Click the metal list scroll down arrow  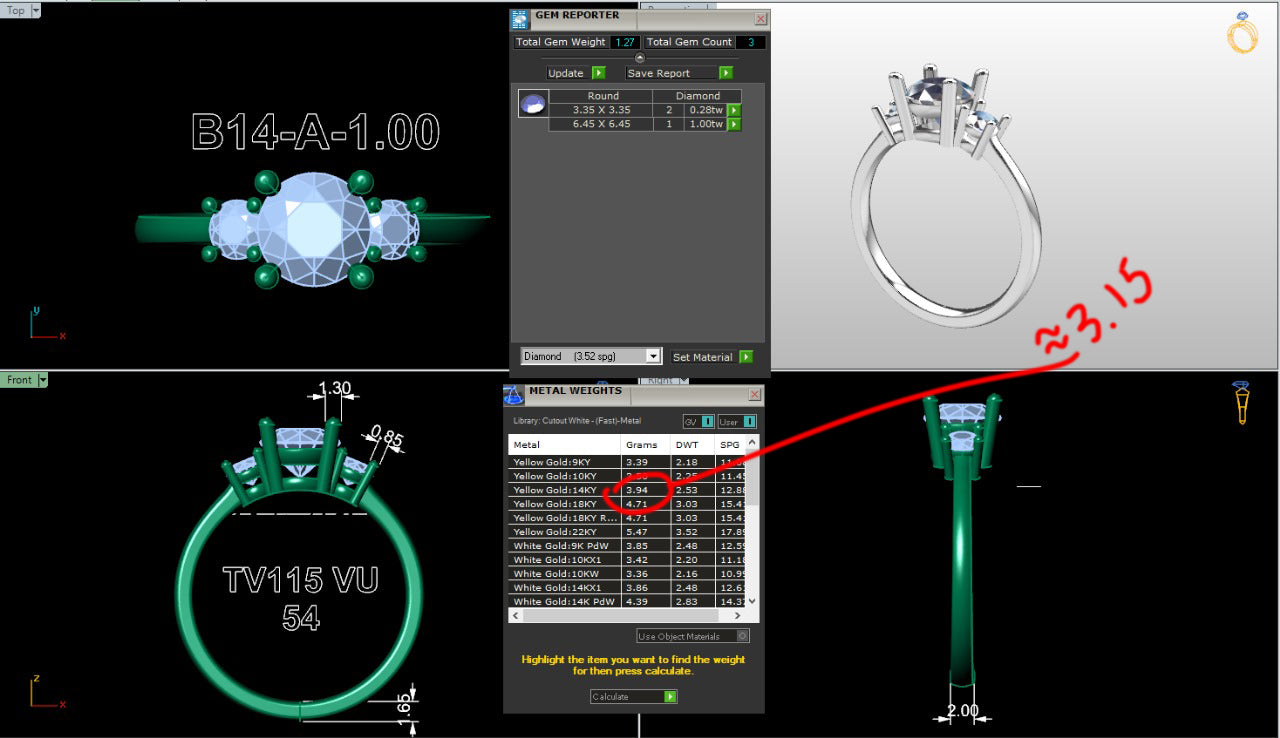[x=753, y=602]
